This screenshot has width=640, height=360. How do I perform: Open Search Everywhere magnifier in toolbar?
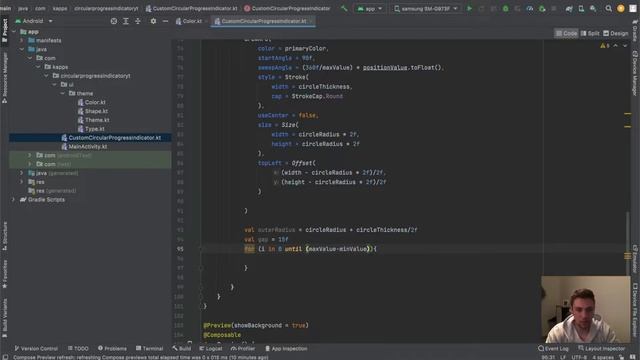pos(608,8)
